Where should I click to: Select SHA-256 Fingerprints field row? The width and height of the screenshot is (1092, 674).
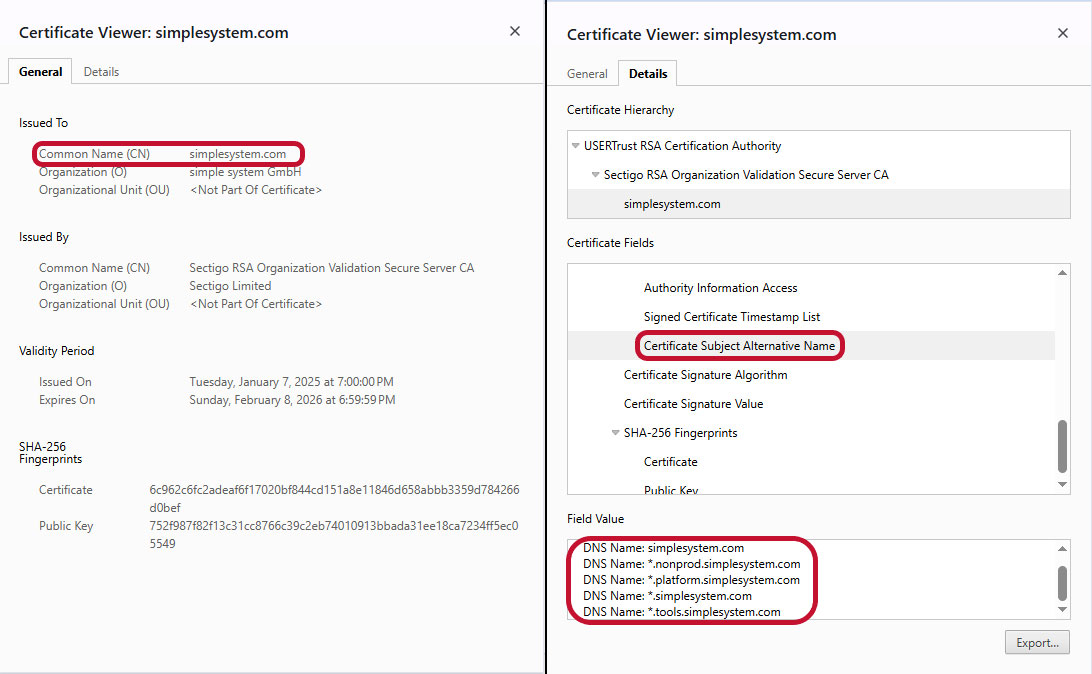680,432
